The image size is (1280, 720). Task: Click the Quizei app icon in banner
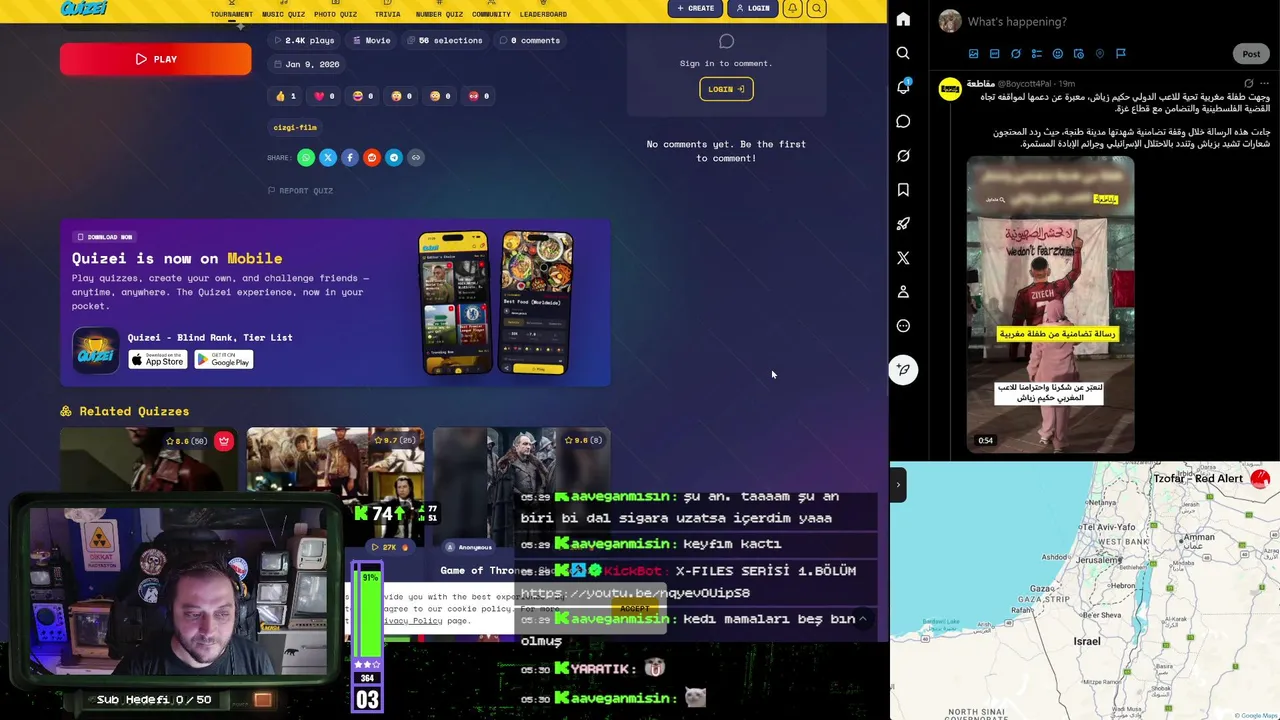[96, 350]
